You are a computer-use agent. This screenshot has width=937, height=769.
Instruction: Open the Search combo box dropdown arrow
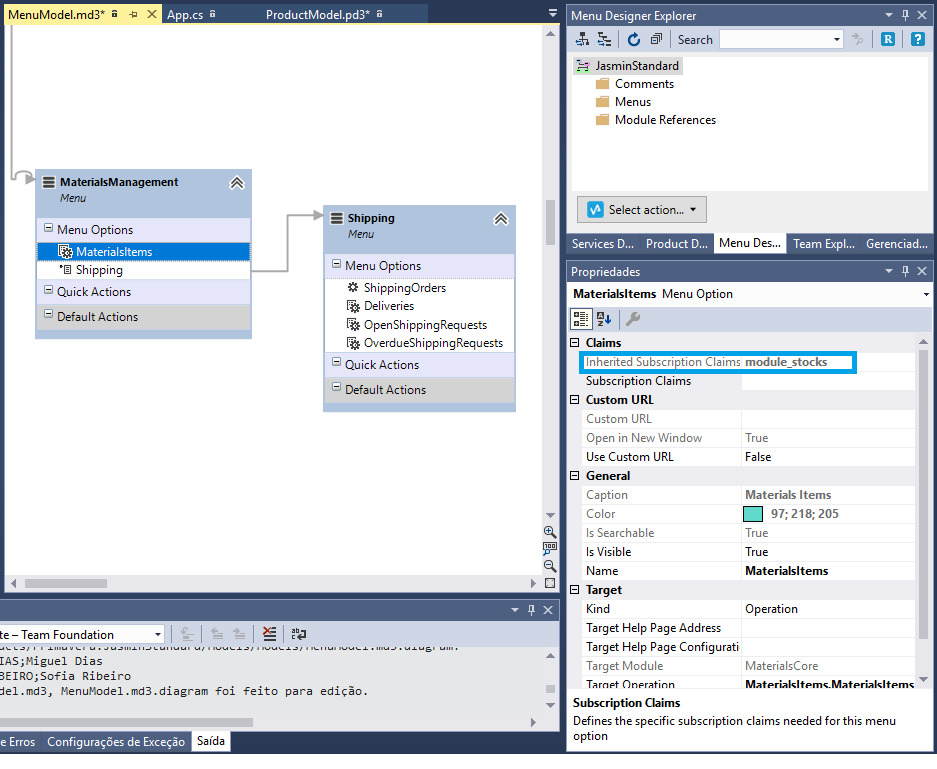837,39
